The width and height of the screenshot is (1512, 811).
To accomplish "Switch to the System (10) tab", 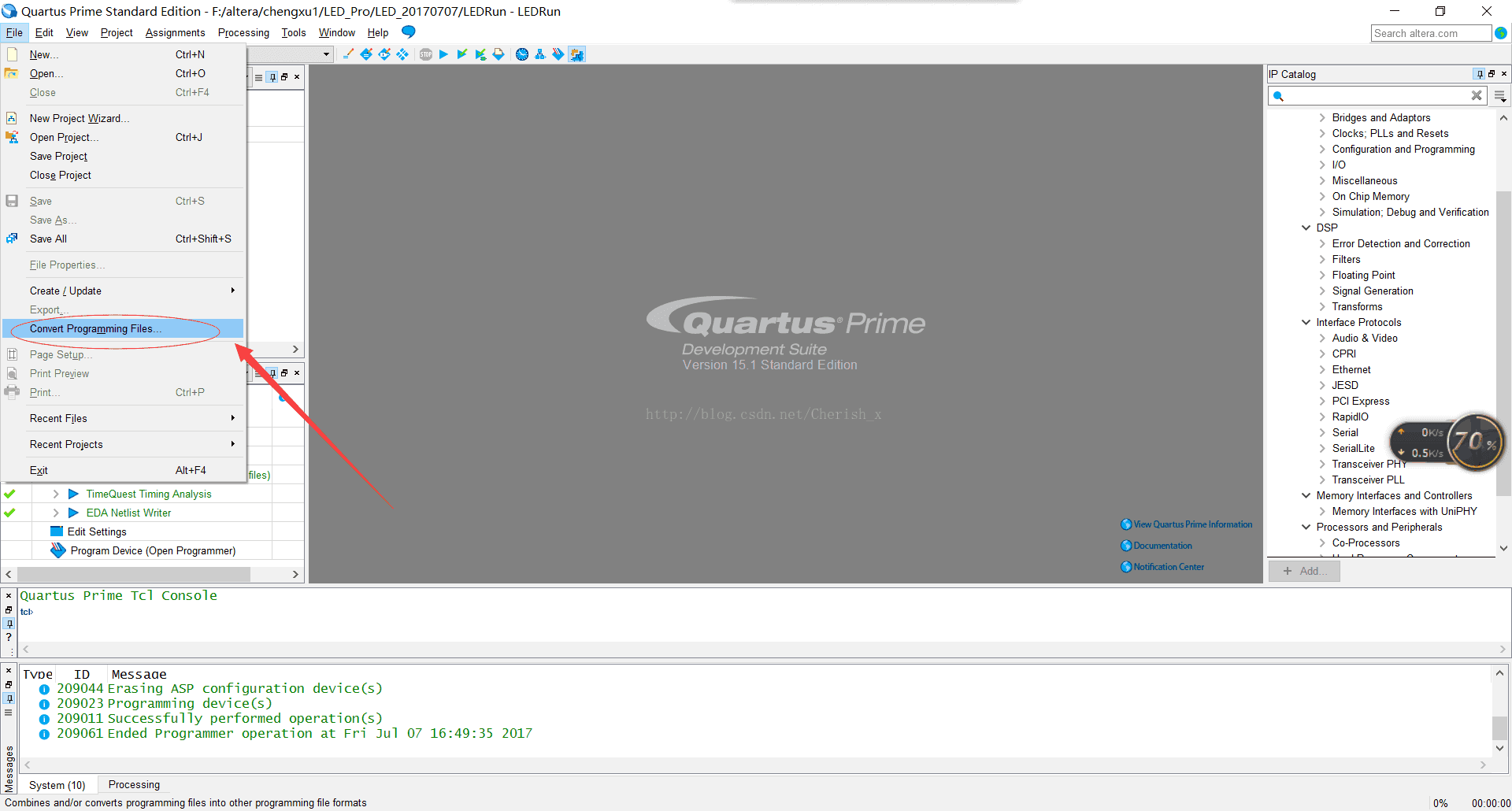I will [x=57, y=785].
